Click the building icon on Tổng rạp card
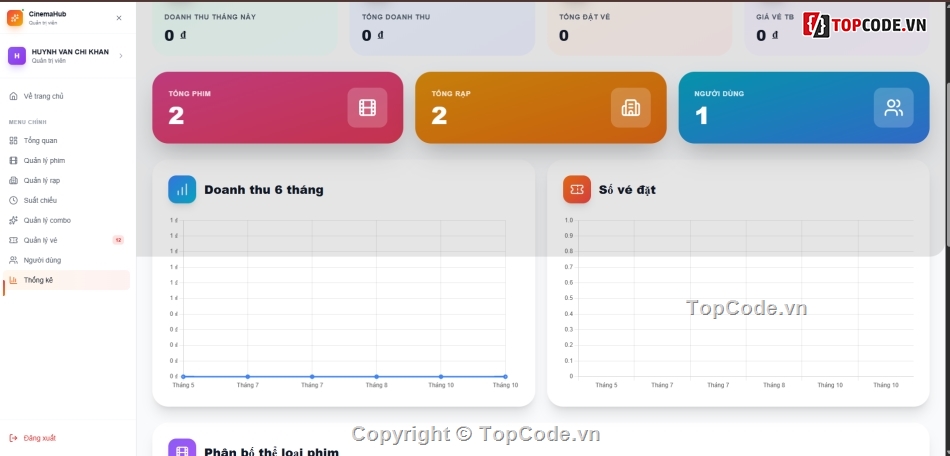Screen dimensions: 950x456 pos(631,108)
